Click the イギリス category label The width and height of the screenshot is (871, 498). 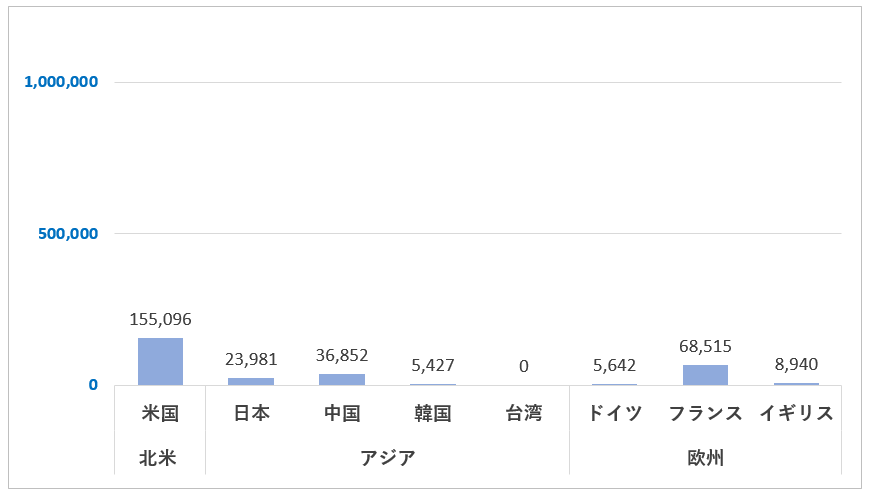point(796,414)
